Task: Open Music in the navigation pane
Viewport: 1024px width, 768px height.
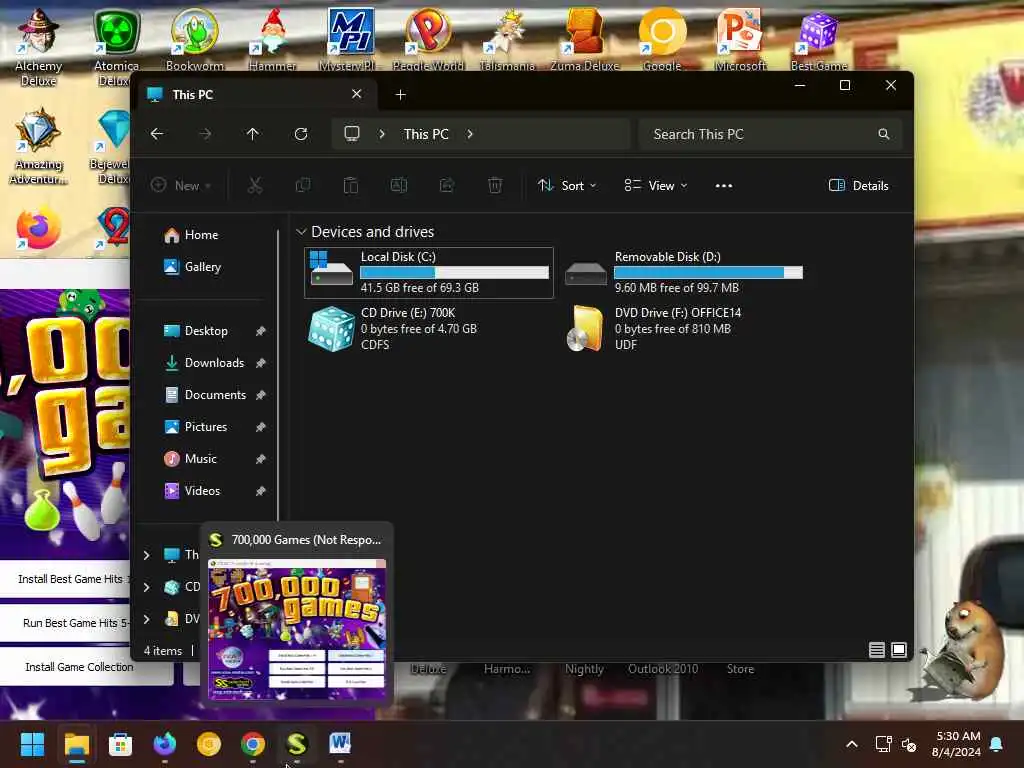Action: point(200,458)
